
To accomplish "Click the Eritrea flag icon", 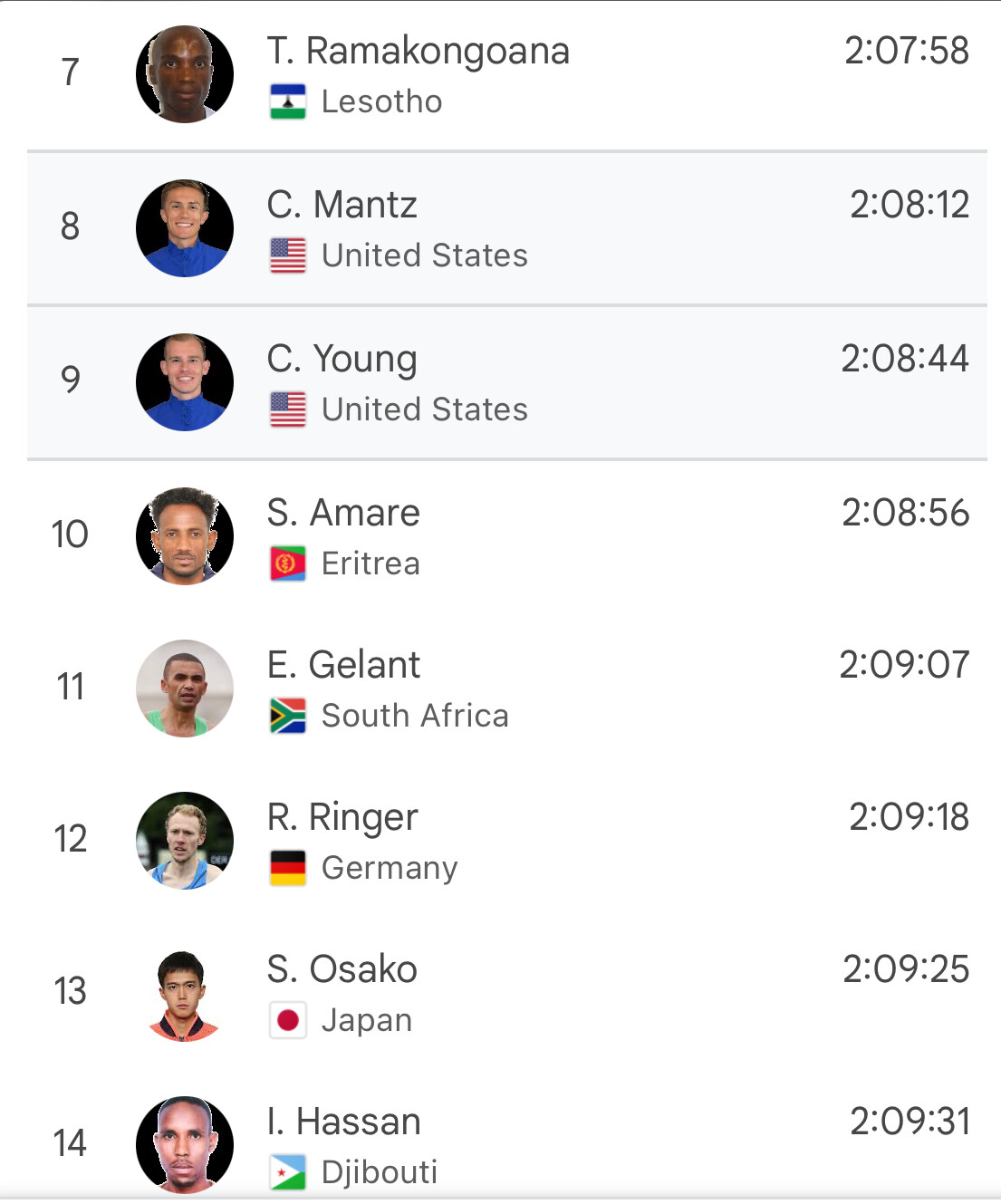I will 288,563.
